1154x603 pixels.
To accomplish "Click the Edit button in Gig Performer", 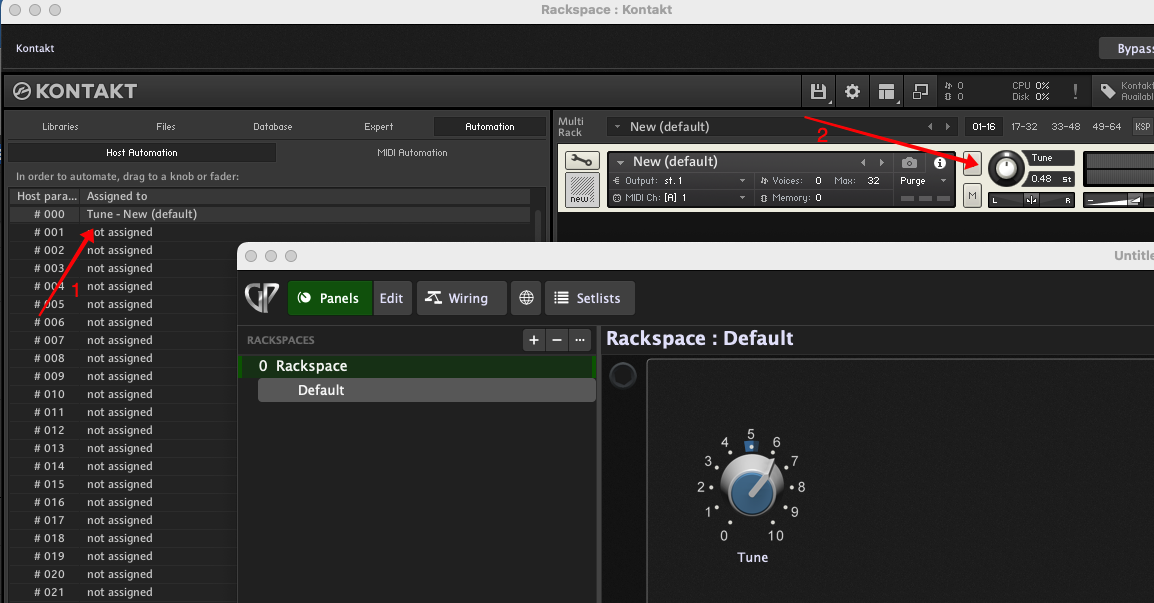I will tap(392, 297).
